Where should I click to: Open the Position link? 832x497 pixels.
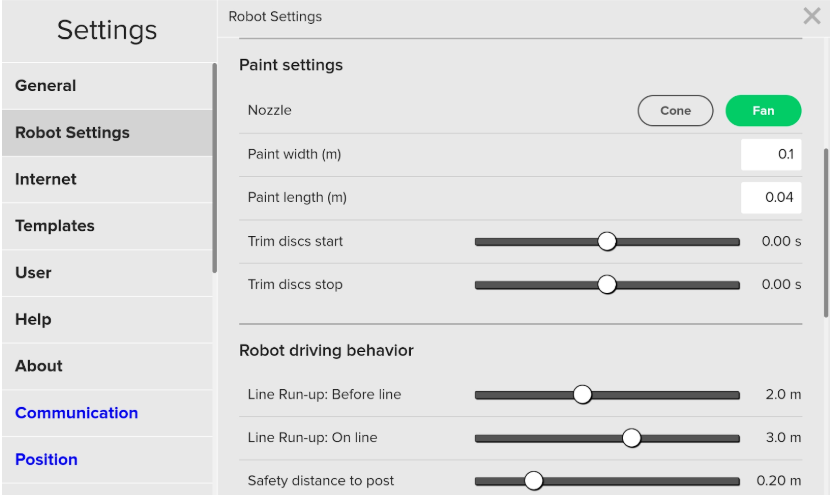(x=47, y=460)
